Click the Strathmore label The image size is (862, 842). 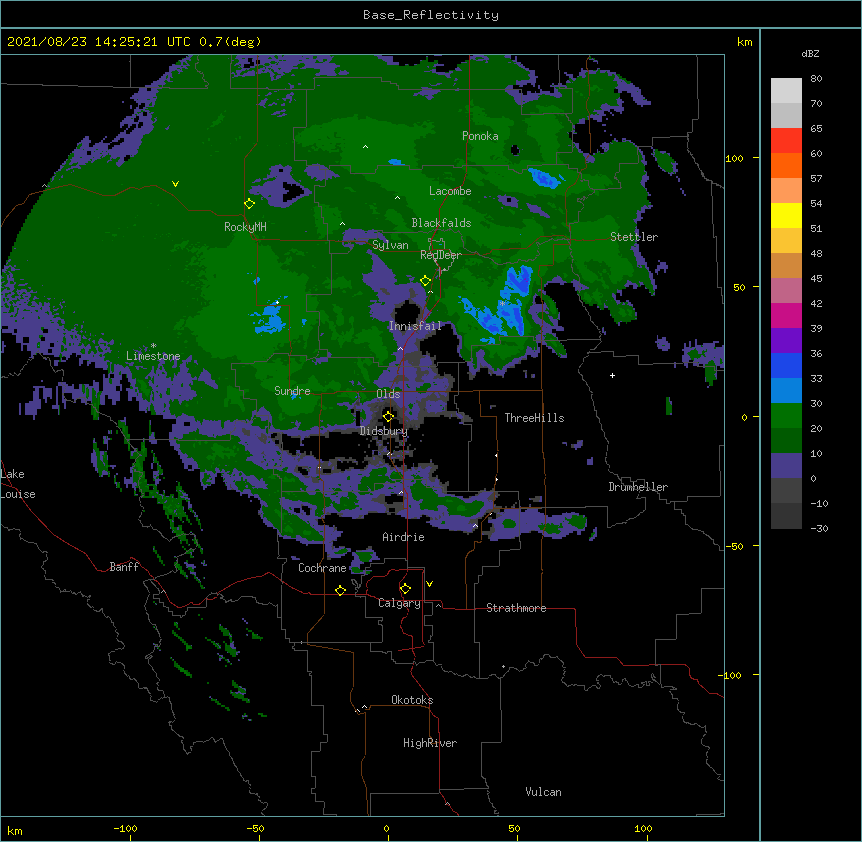point(516,608)
